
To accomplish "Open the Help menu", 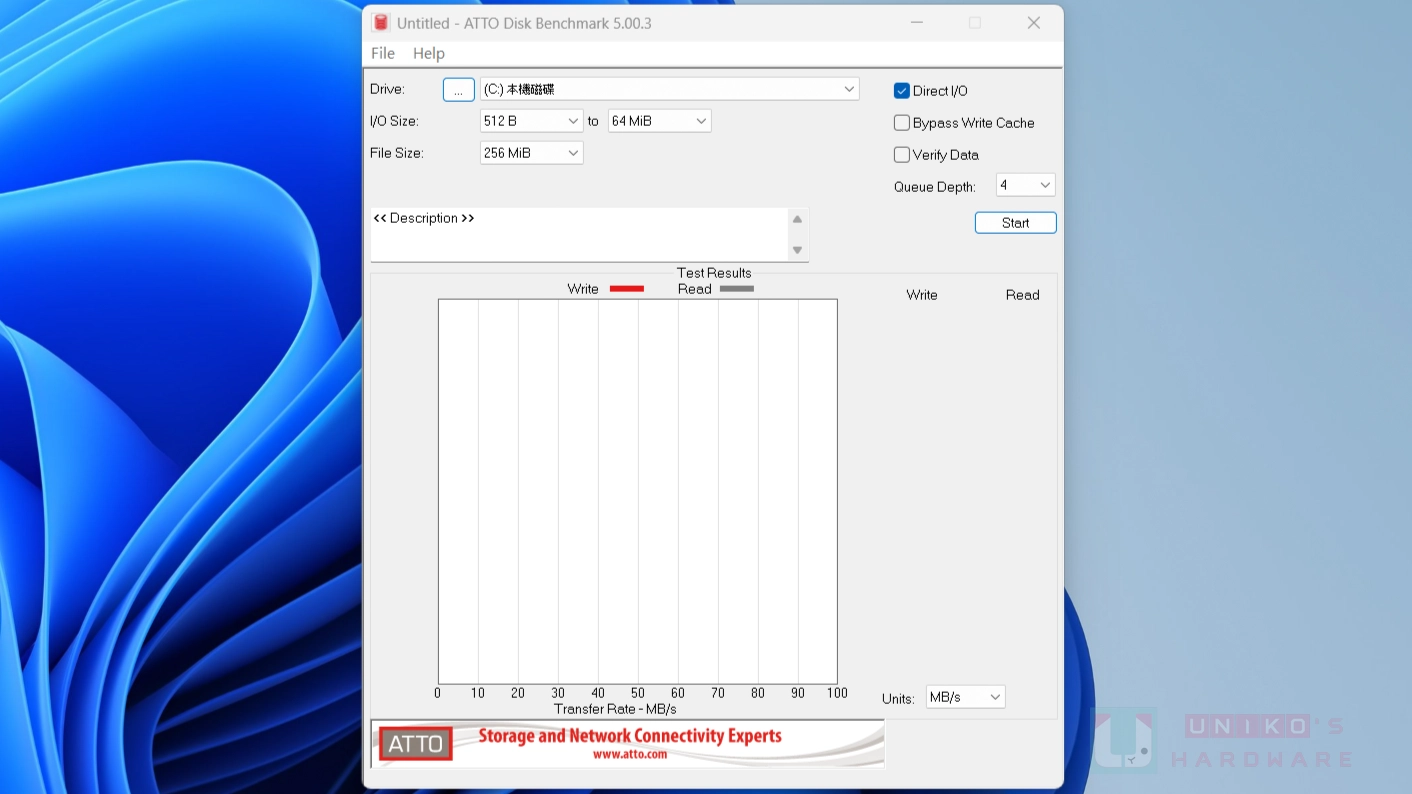I will pyautogui.click(x=429, y=53).
